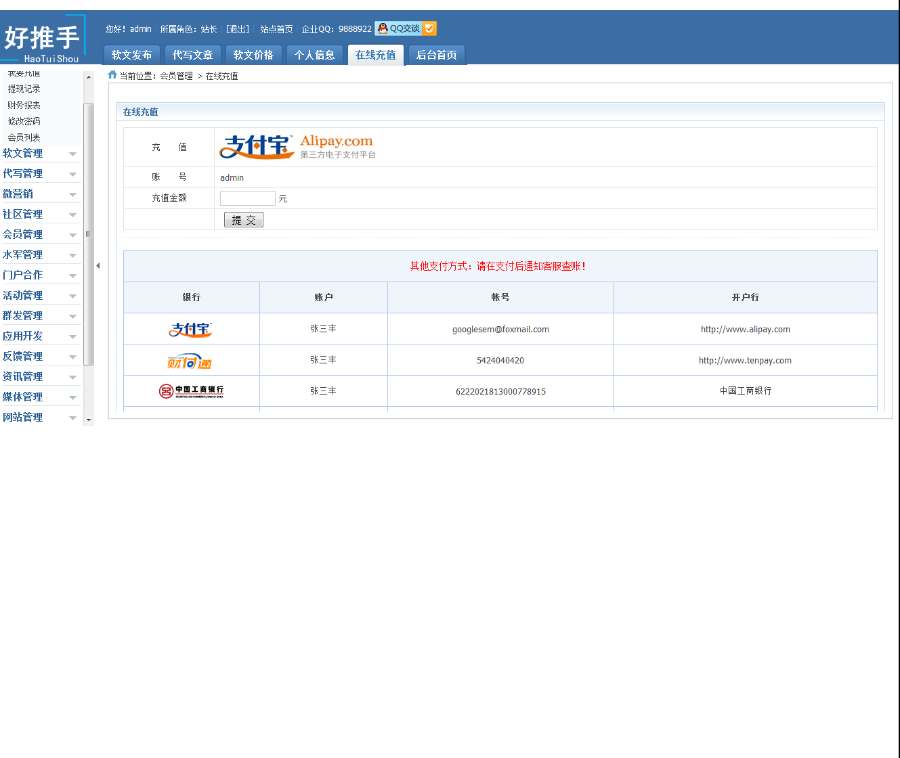Click the 好推手 site logo

(42, 40)
